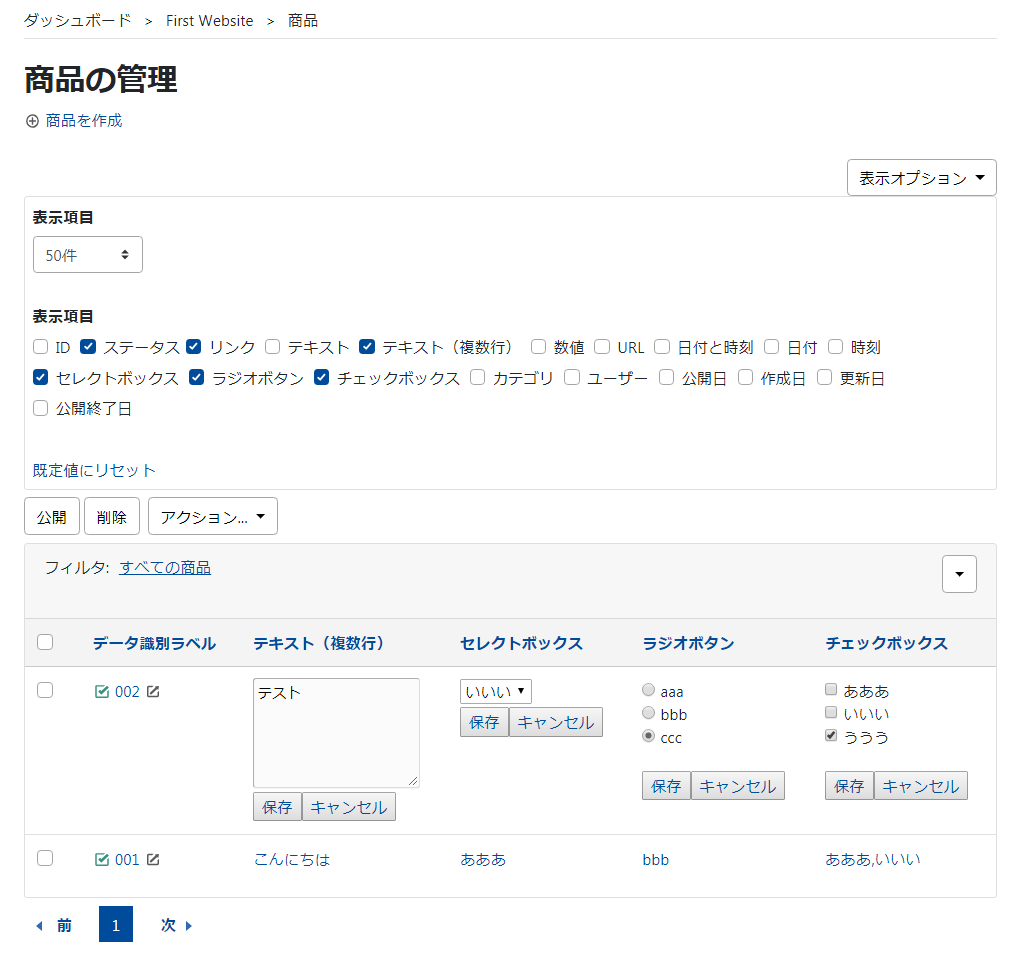This screenshot has width=1027, height=965.
Task: Cancel the radio button edit
Action: pyautogui.click(x=738, y=785)
